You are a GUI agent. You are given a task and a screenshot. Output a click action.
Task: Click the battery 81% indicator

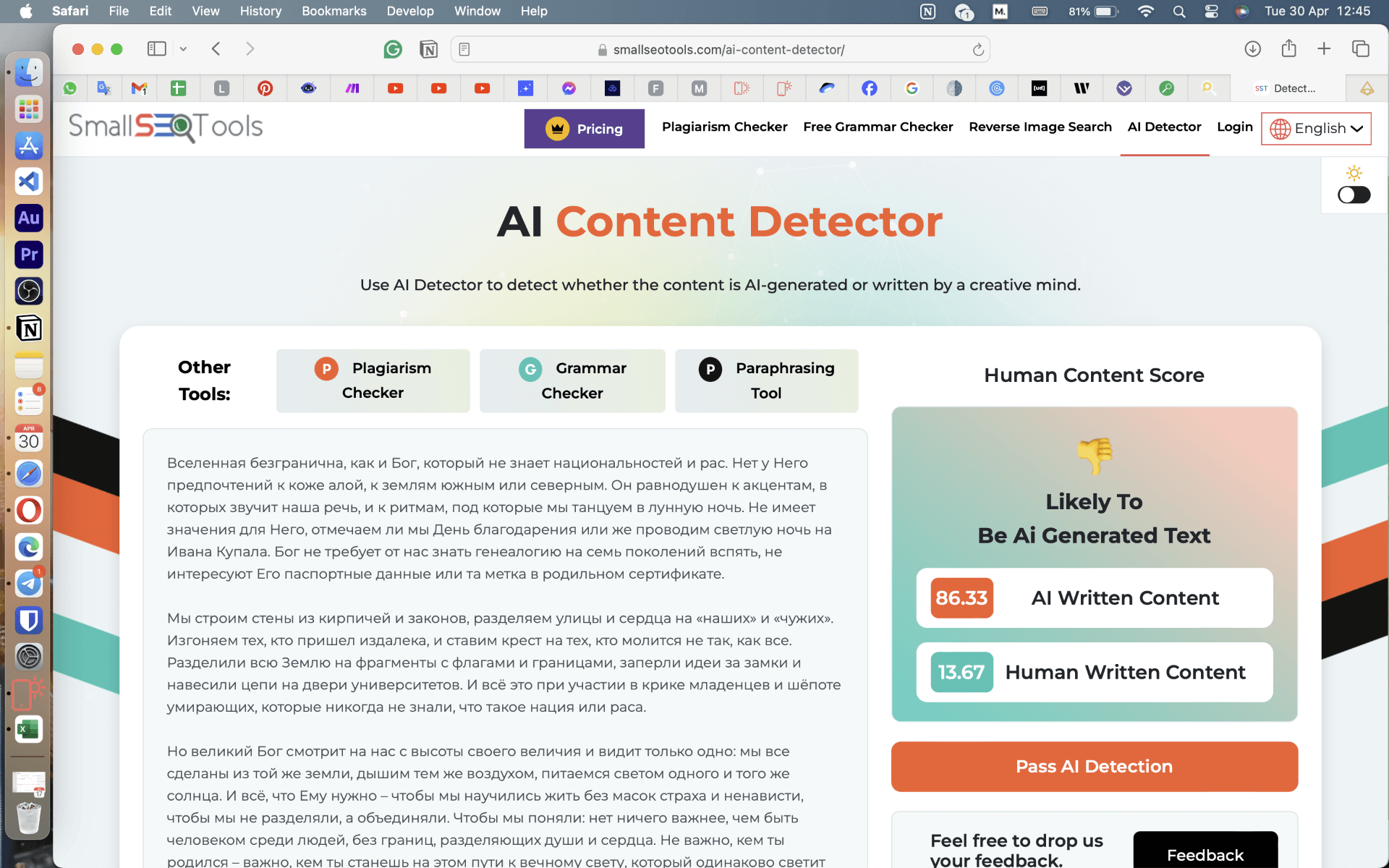(x=1093, y=11)
